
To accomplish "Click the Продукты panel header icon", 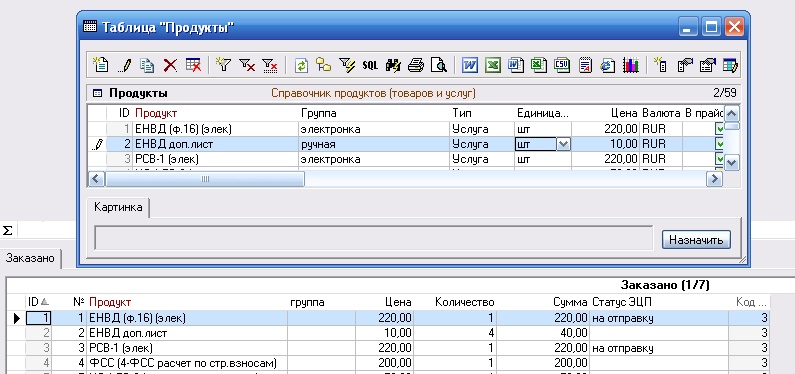I will pos(97,93).
